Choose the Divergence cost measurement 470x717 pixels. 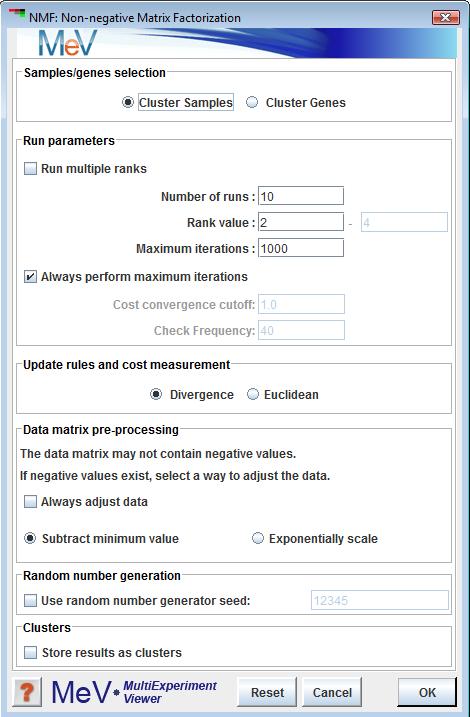[x=156, y=394]
